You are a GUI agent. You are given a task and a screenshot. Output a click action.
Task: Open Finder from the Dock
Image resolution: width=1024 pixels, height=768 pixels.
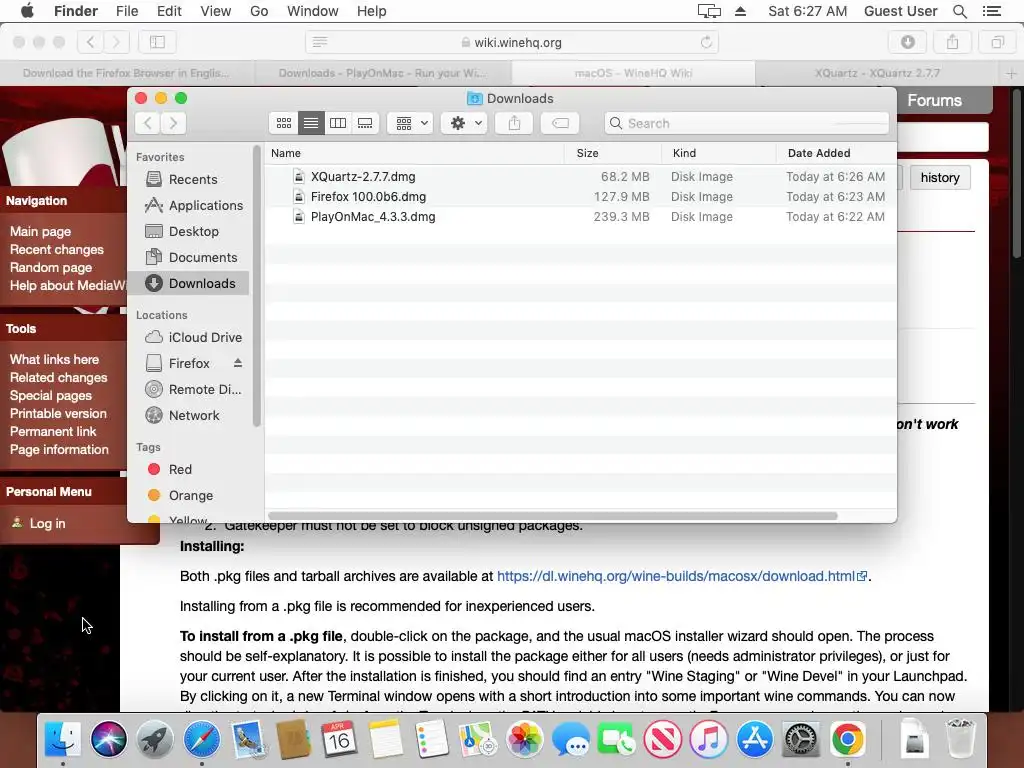coord(63,739)
